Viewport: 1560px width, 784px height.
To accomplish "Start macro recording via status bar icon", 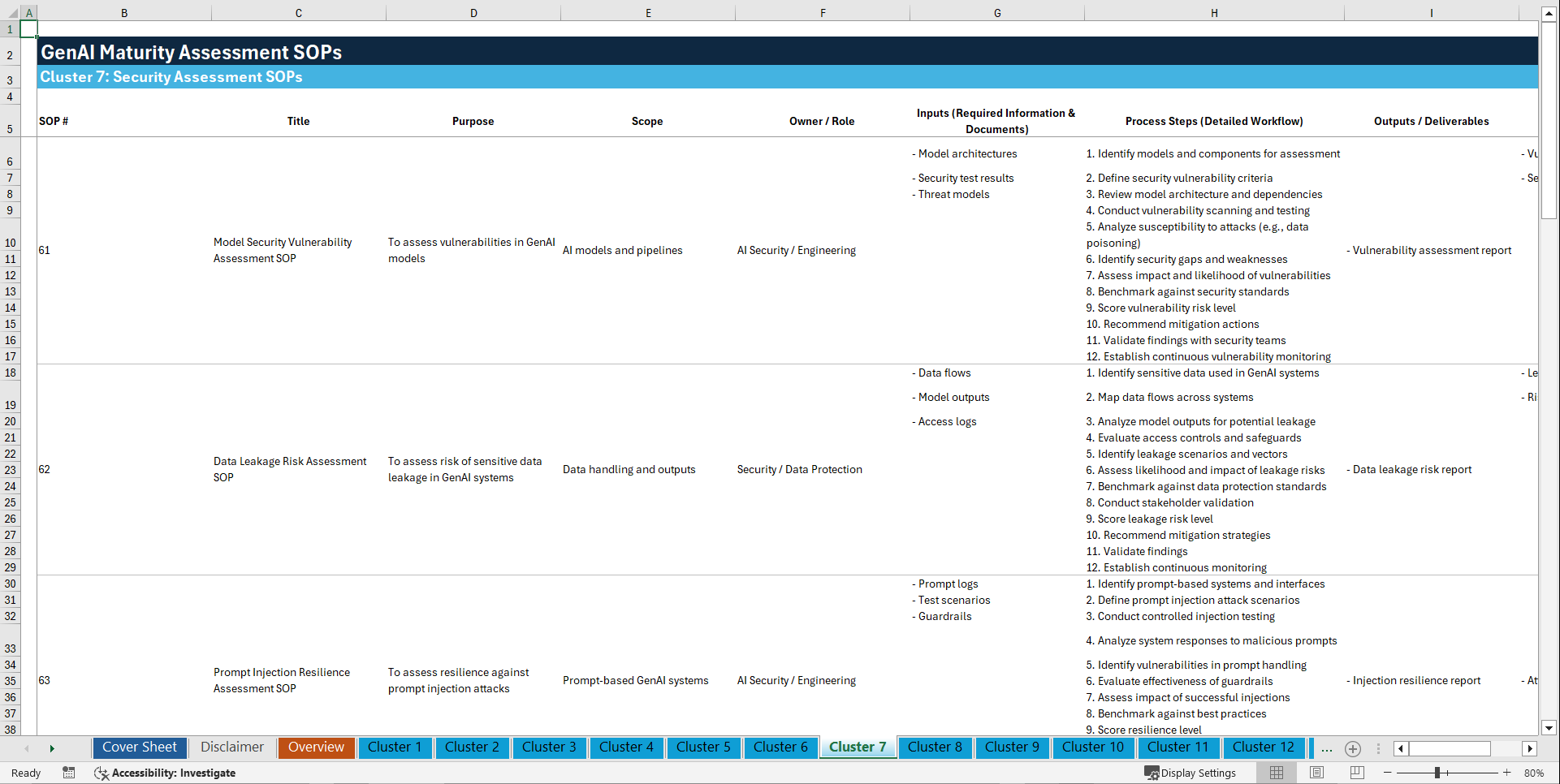I will (x=69, y=773).
